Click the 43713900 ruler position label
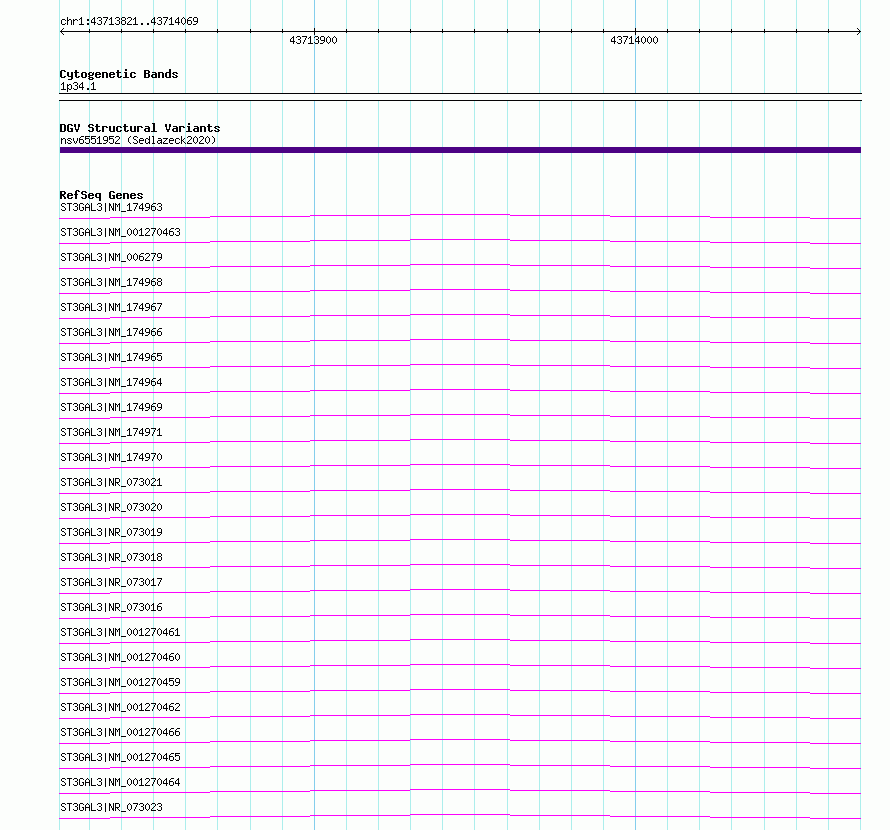The height and width of the screenshot is (830, 890). pyautogui.click(x=313, y=40)
